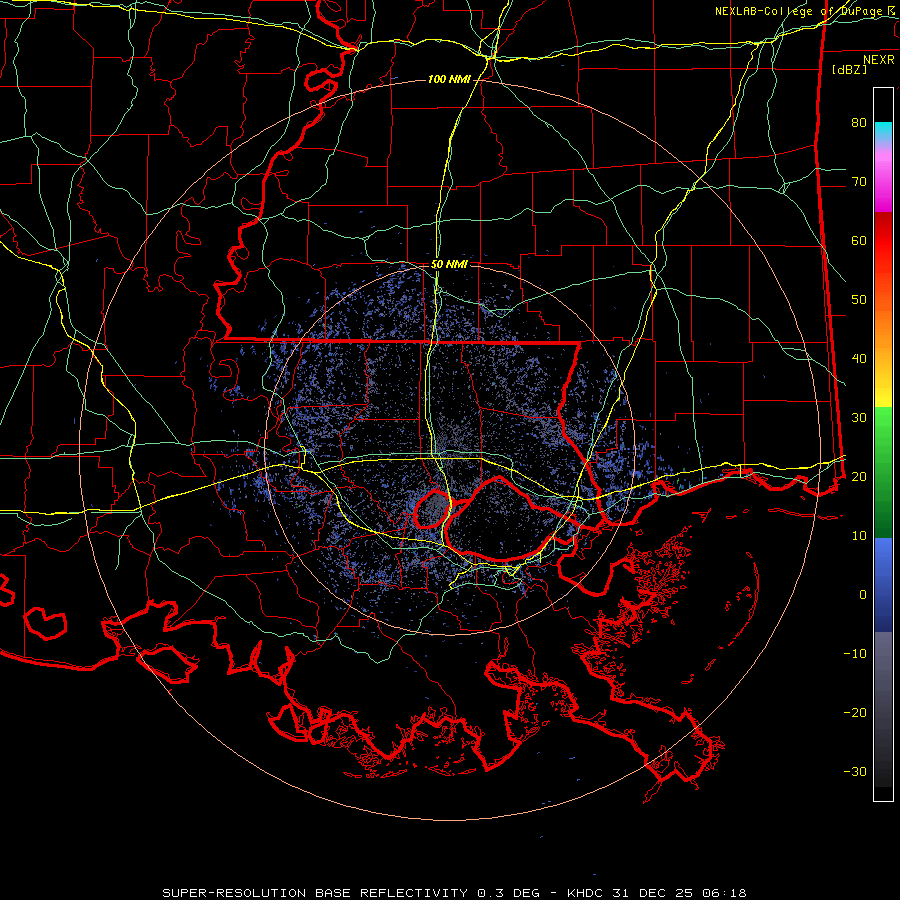Click the 60 dBZ scale label
Viewport: 900px width, 900px height.
(859, 240)
